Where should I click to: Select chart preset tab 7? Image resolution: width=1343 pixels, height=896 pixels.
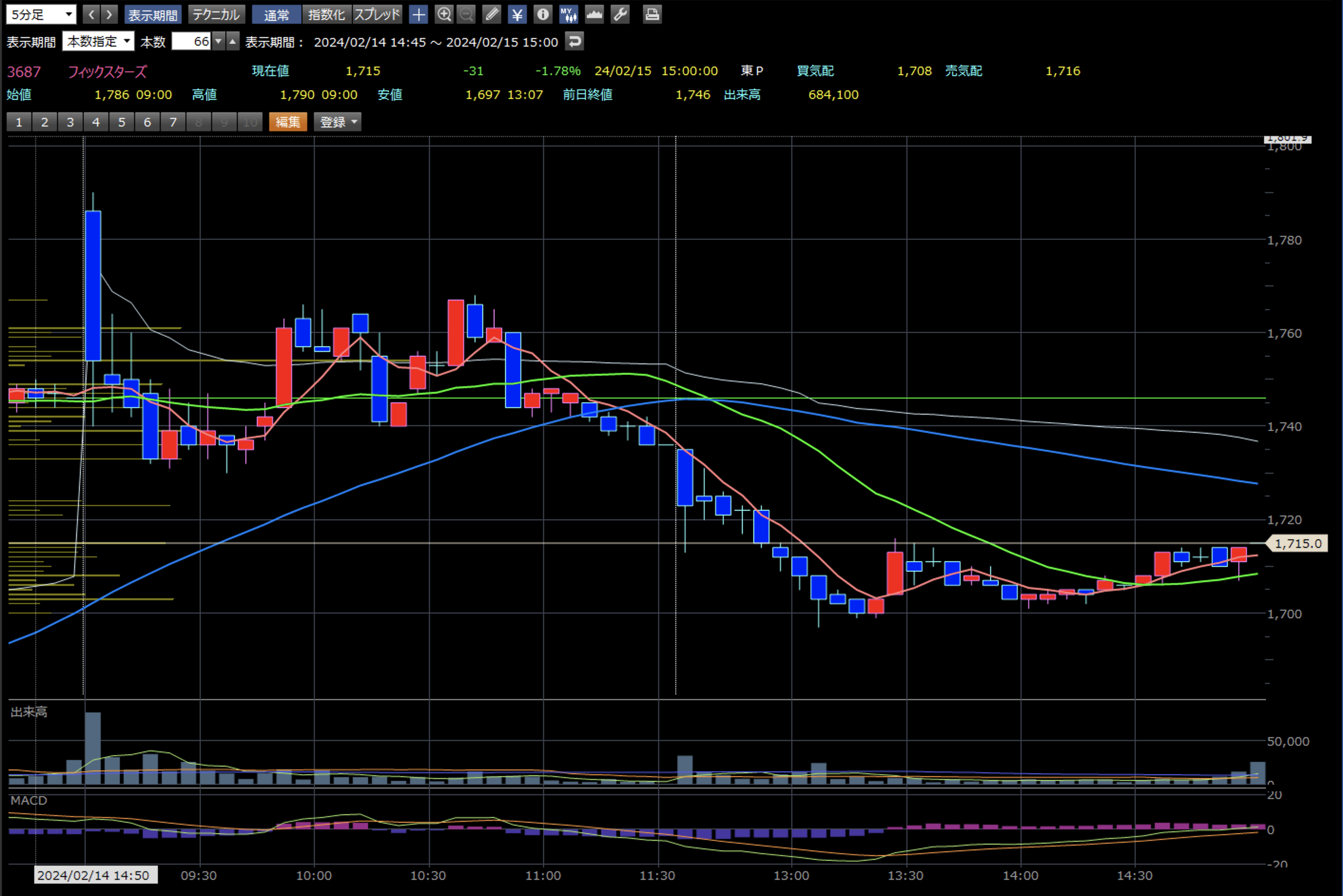click(173, 122)
